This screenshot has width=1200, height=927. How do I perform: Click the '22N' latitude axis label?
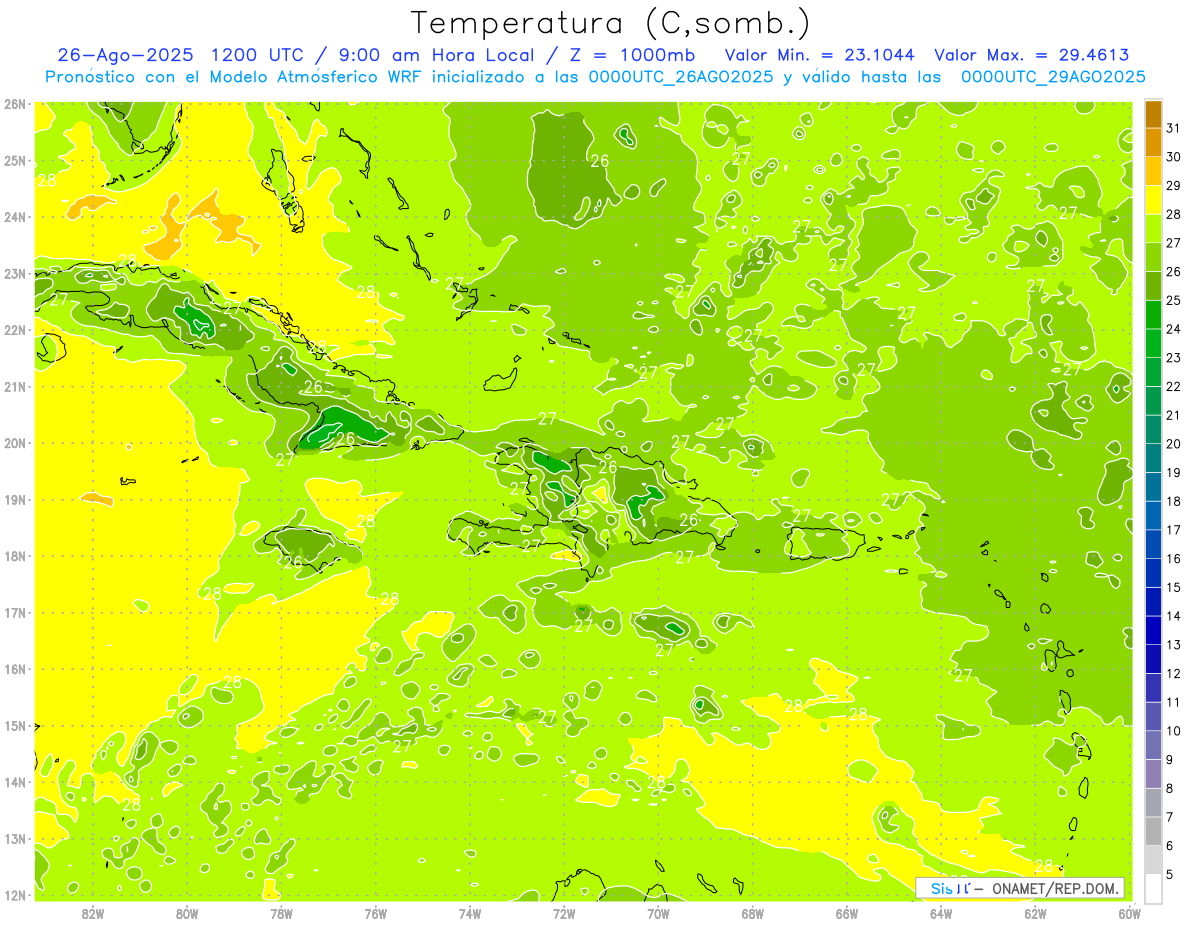[x=16, y=330]
